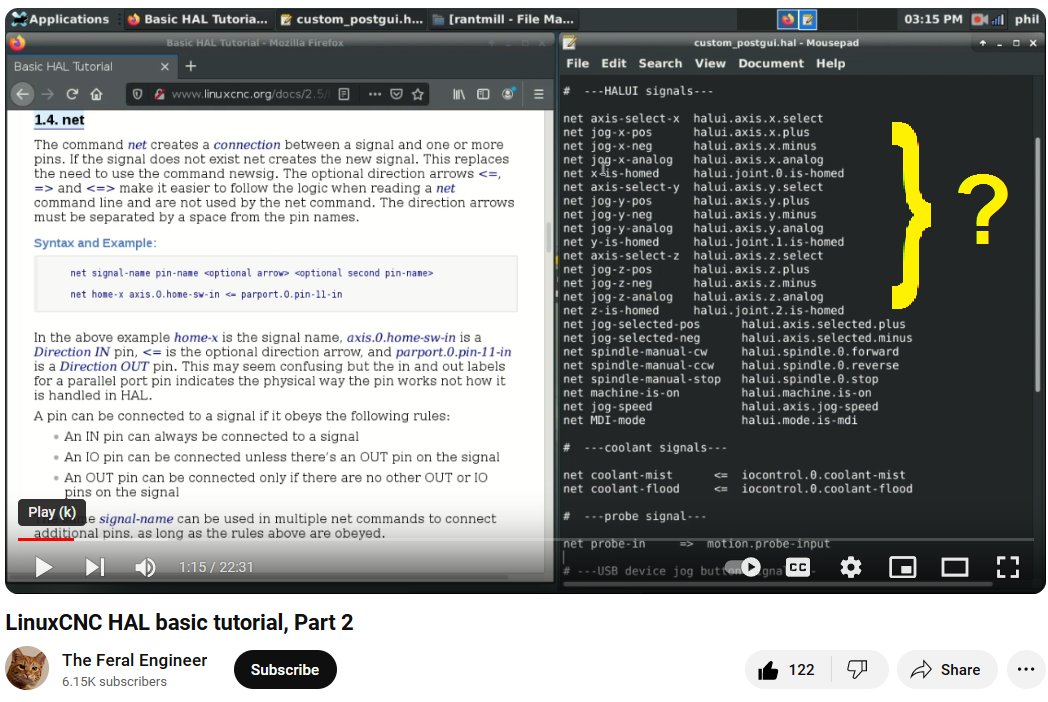Screen dimensions: 1048x702
Task: Seek on the red video progress bar
Action: pyautogui.click(x=45, y=539)
